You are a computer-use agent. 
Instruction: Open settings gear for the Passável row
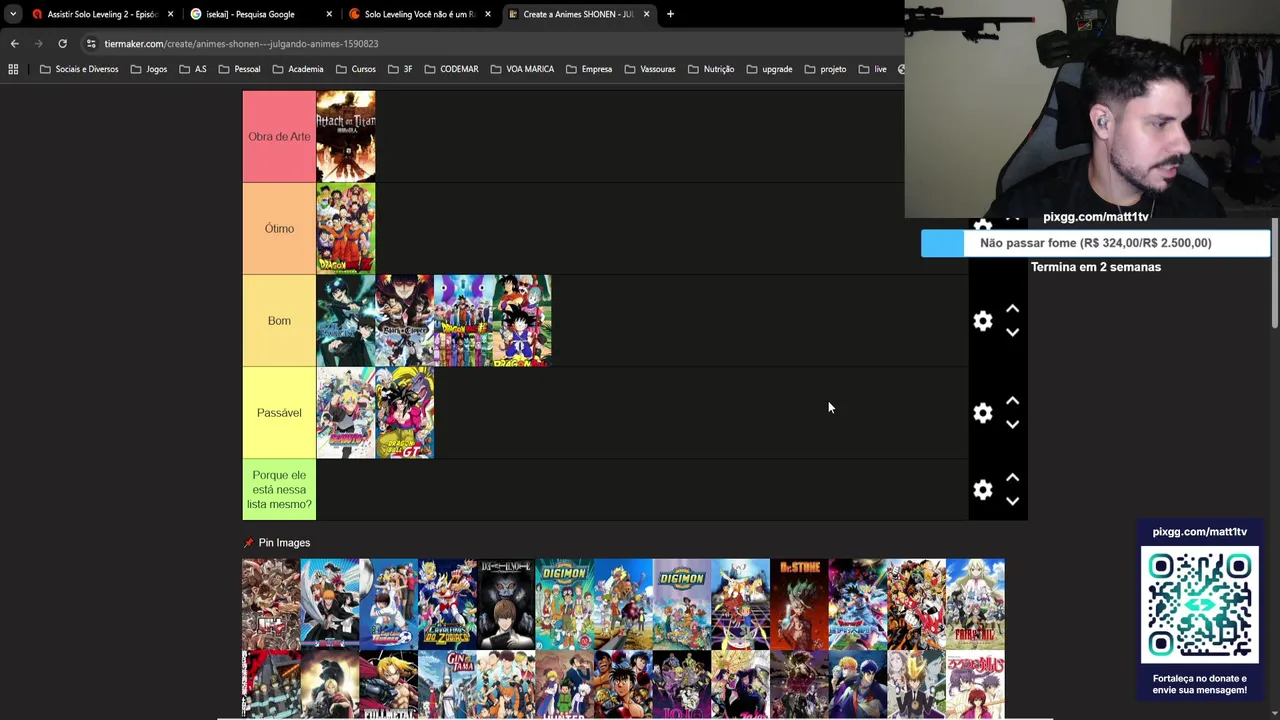click(983, 412)
